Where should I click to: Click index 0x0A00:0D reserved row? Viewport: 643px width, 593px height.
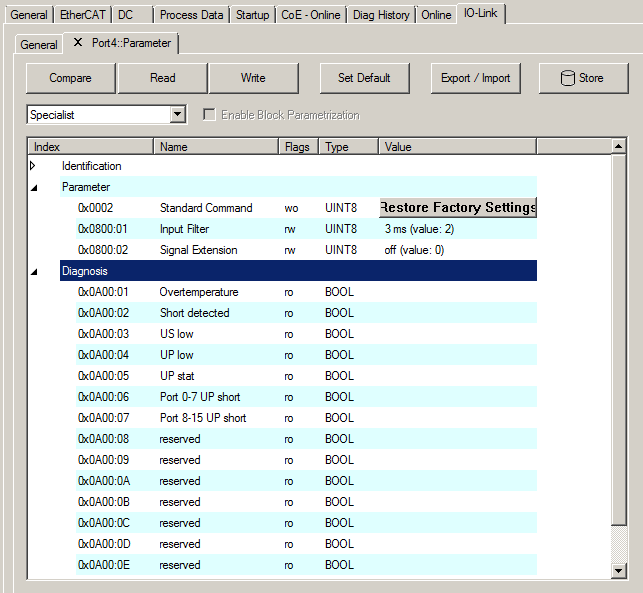[x=307, y=544]
